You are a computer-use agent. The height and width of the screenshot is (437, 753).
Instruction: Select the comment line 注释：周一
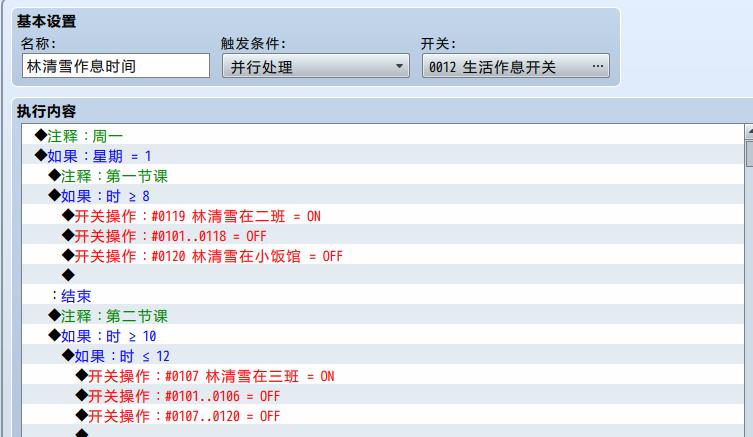click(x=383, y=135)
